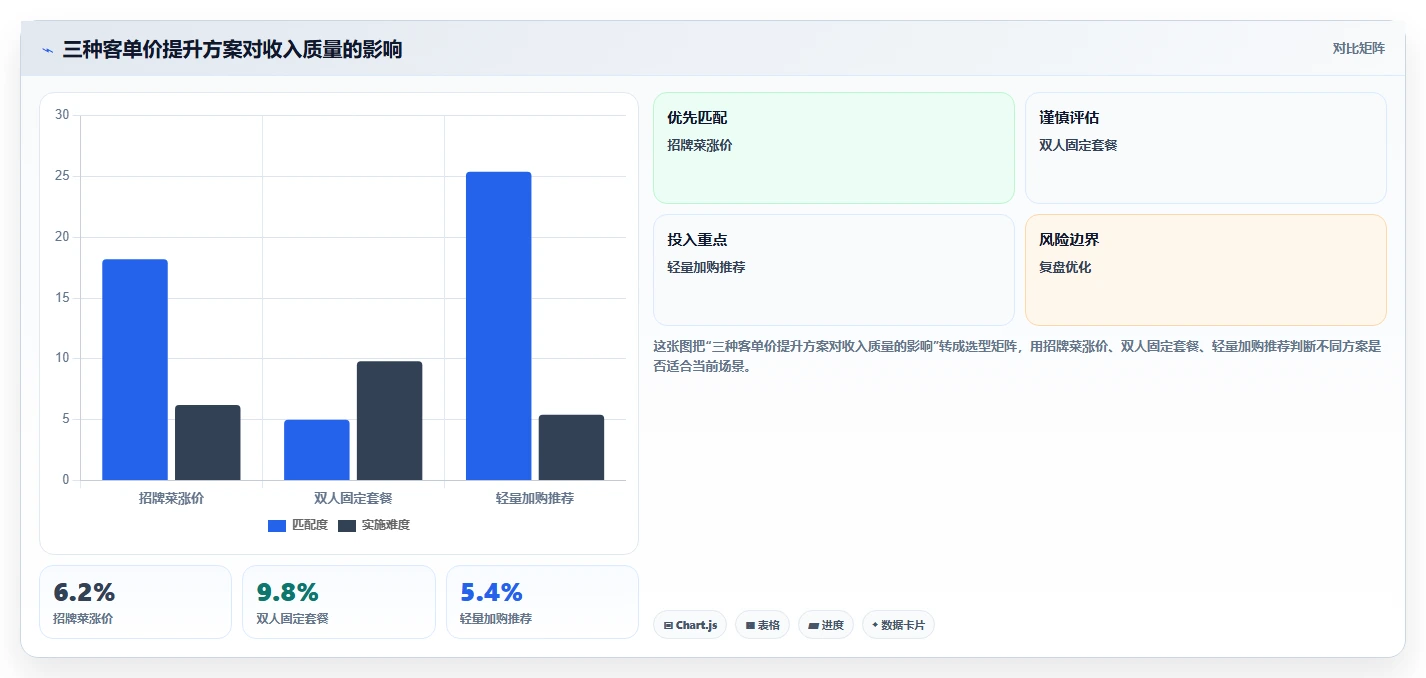Click the y-axis value 30
The width and height of the screenshot is (1426, 678).
tap(62, 115)
